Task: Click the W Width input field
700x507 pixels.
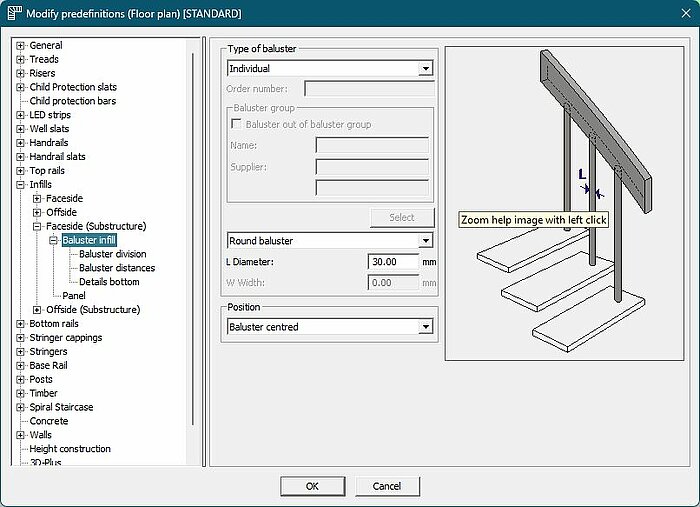Action: [x=393, y=283]
